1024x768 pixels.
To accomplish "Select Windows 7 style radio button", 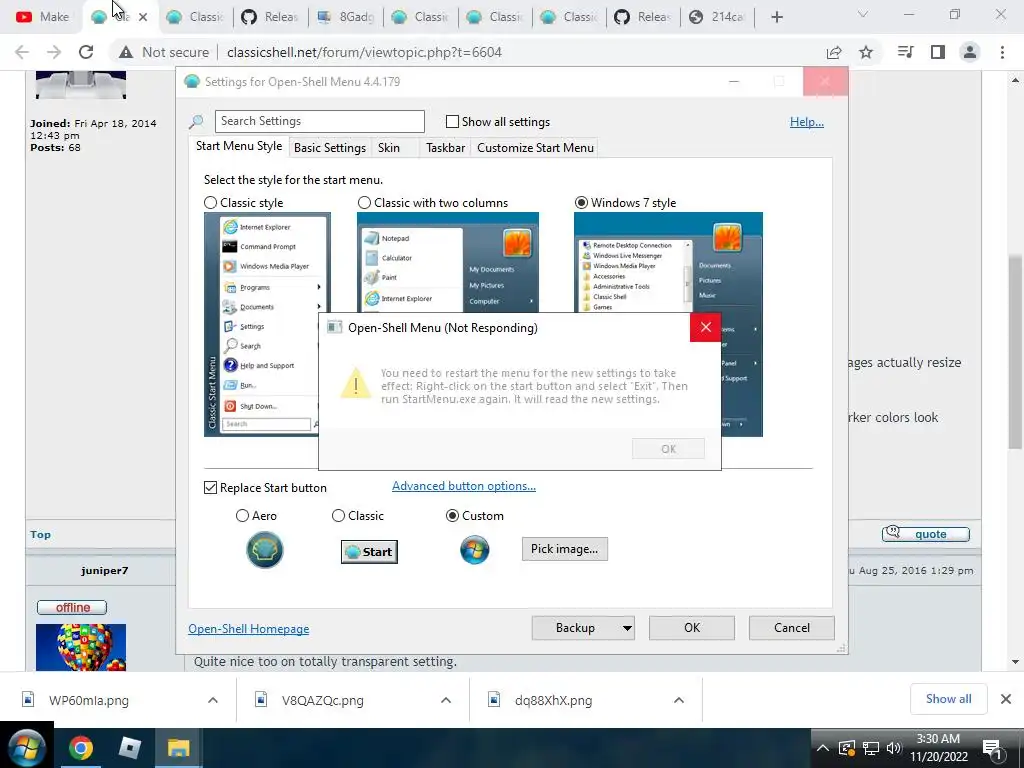I will pos(581,203).
